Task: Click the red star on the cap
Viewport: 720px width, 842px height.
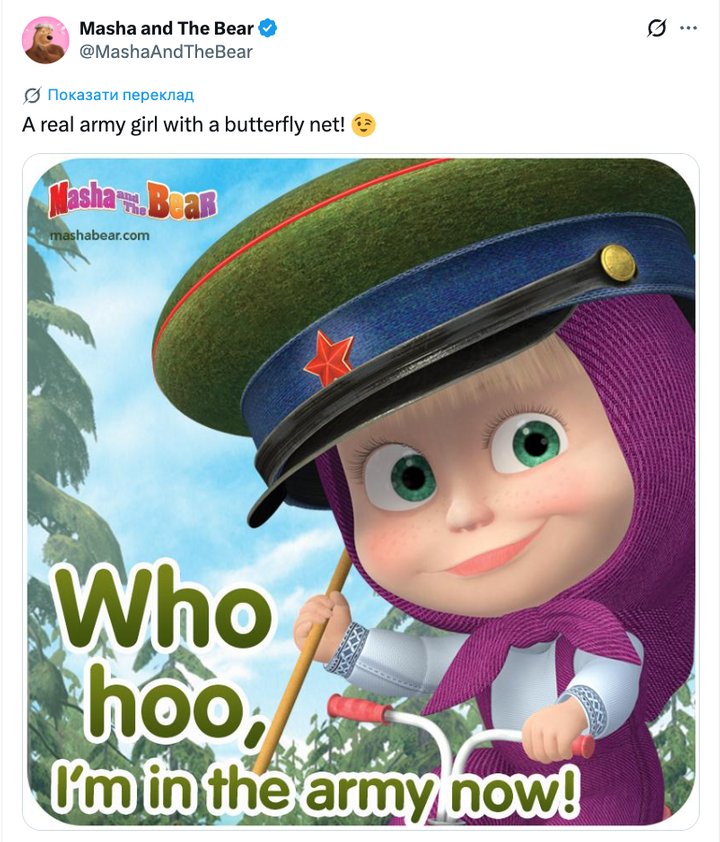Action: (x=329, y=358)
